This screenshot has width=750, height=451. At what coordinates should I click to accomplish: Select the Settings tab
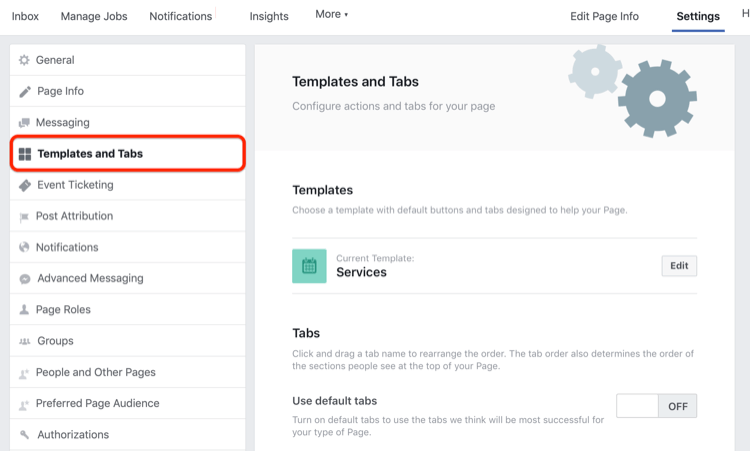click(x=698, y=16)
